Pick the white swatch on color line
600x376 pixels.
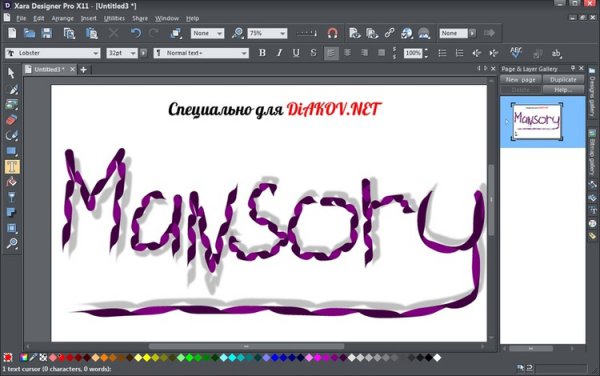[437, 358]
